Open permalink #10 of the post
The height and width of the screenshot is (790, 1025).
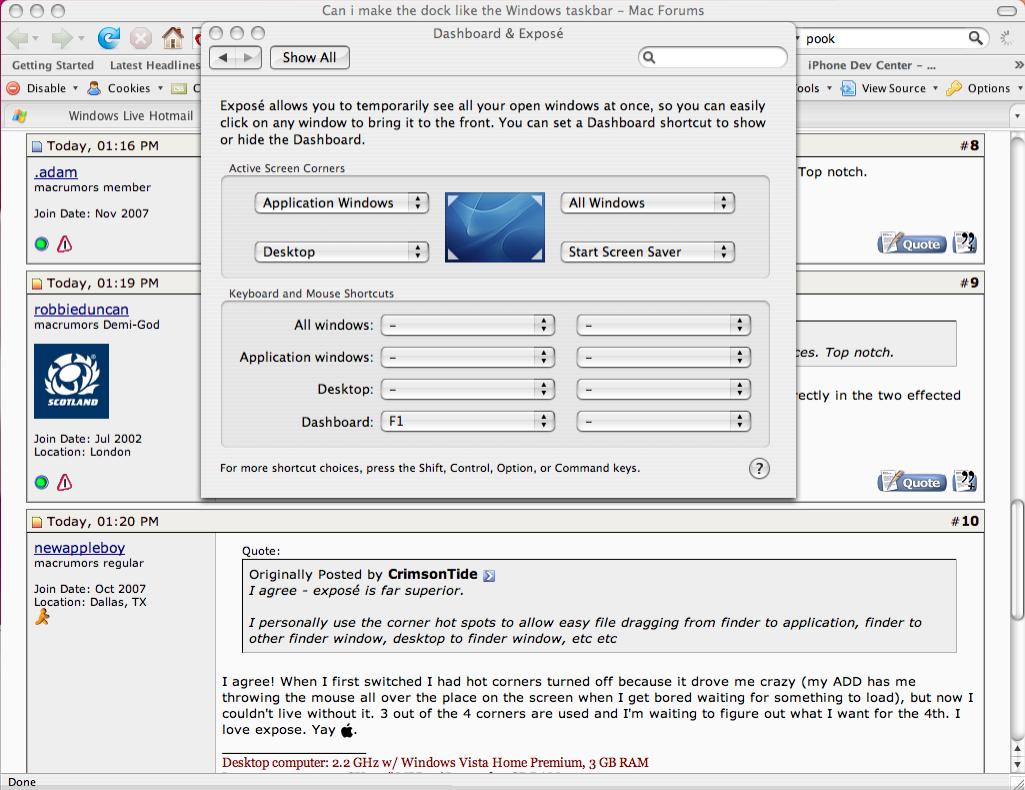tap(970, 521)
